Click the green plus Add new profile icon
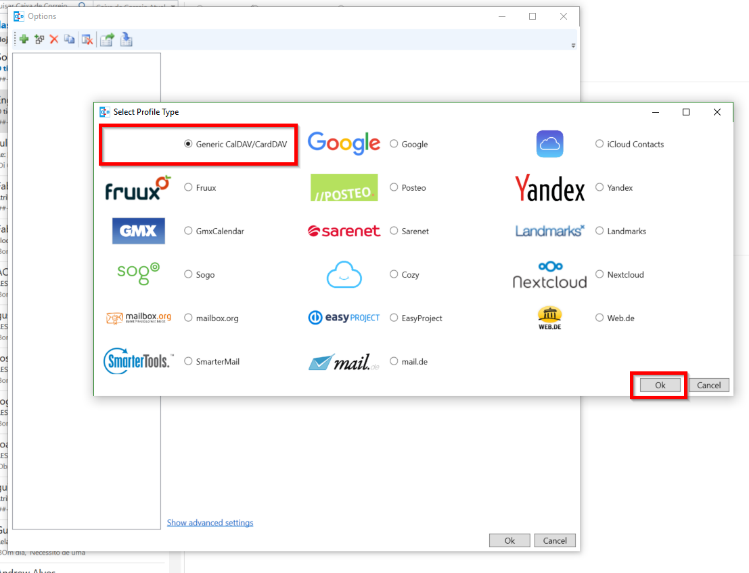749x573 pixels. pos(24,39)
